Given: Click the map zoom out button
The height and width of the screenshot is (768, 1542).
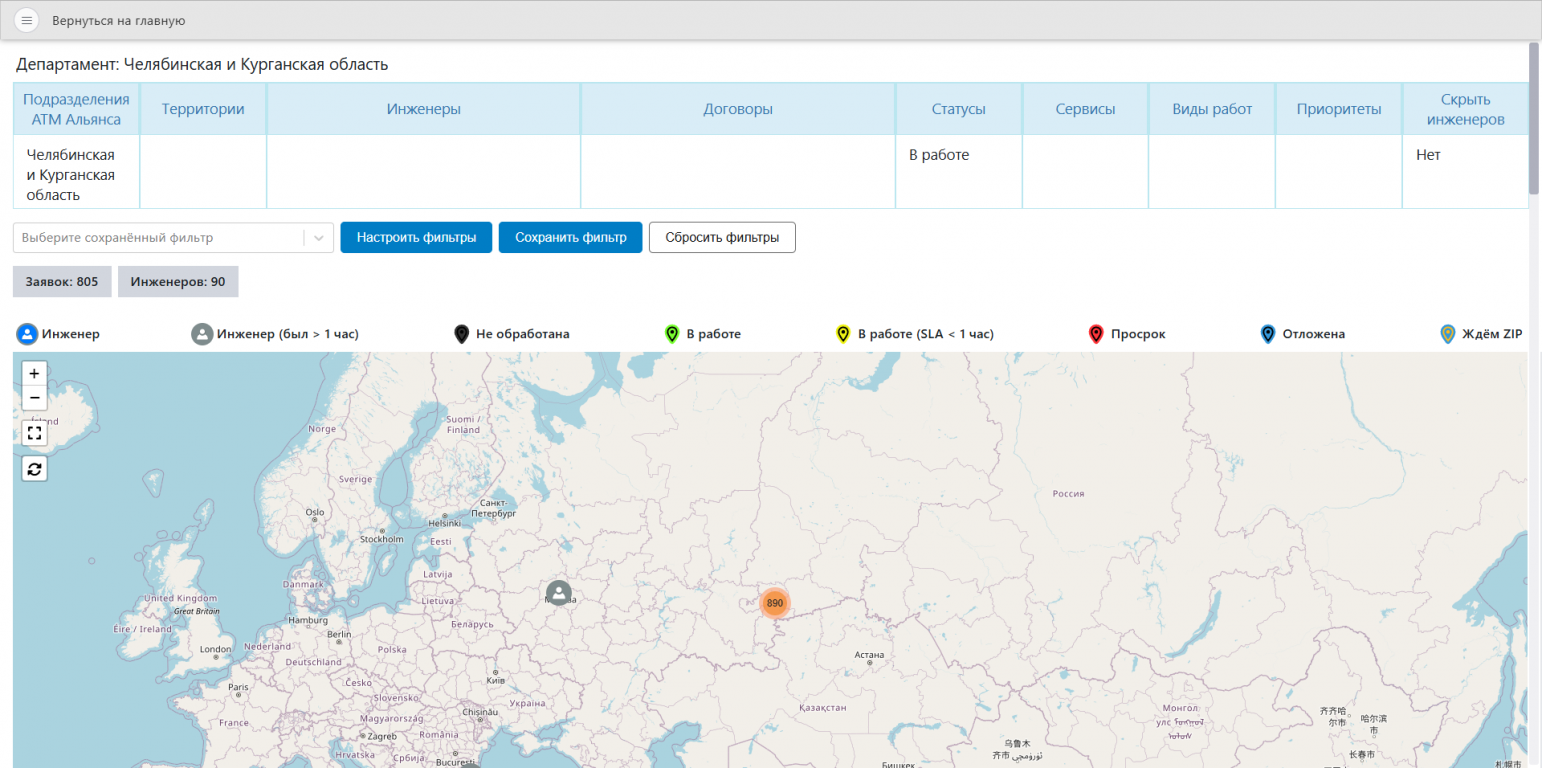Looking at the screenshot, I should pyautogui.click(x=35, y=398).
